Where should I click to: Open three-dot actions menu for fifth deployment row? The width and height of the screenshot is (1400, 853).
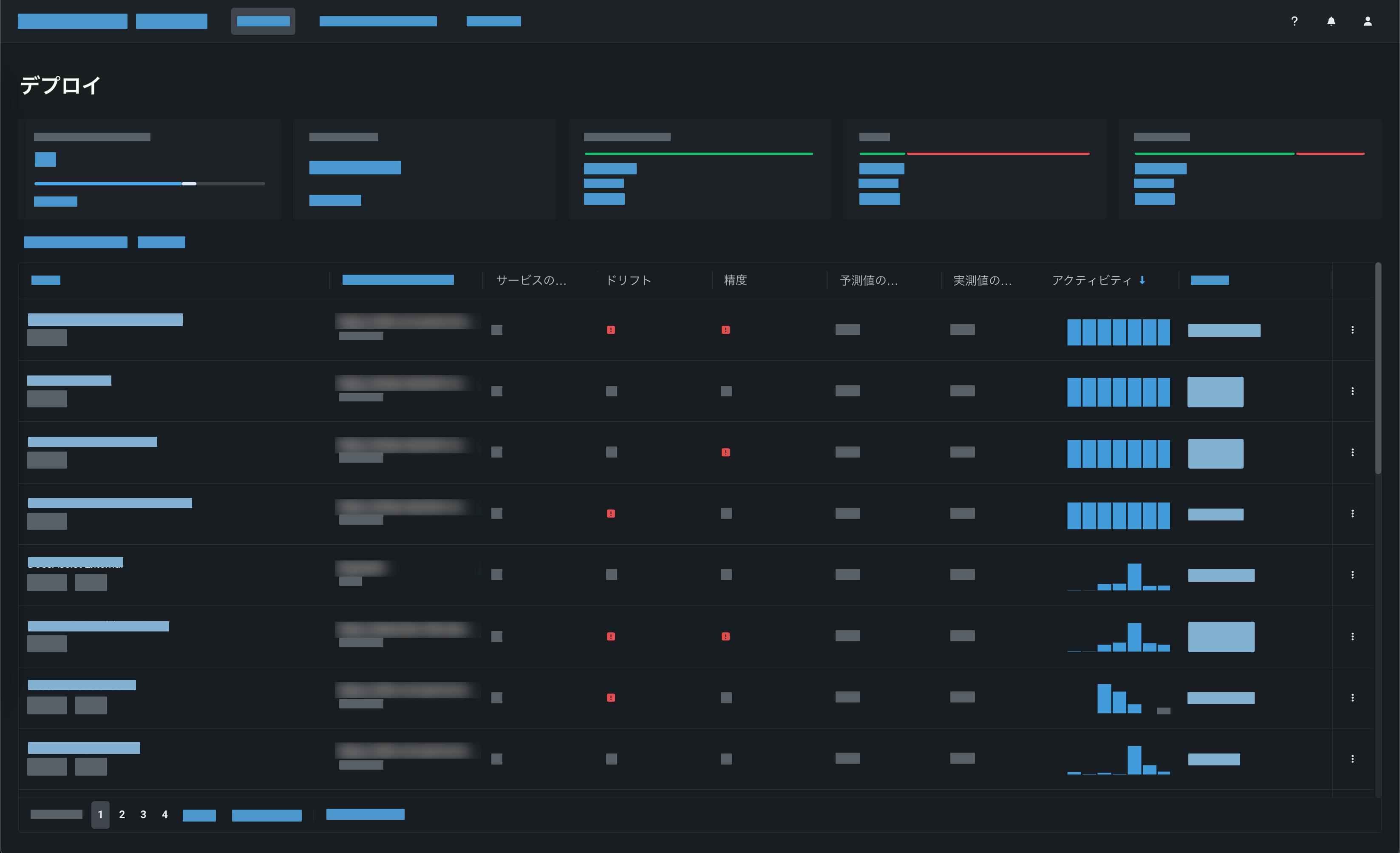tap(1352, 574)
